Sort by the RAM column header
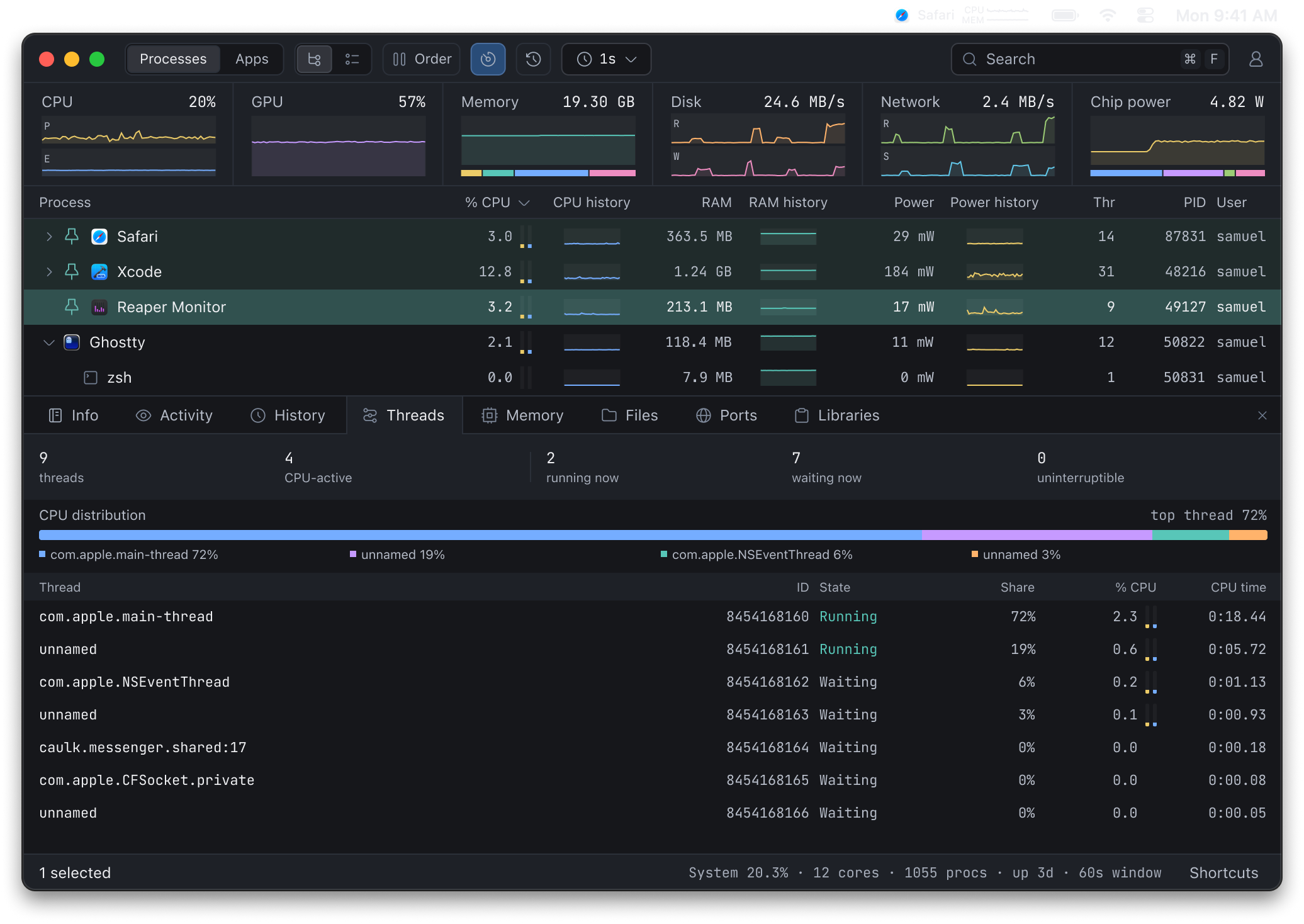1304x924 pixels. [716, 203]
